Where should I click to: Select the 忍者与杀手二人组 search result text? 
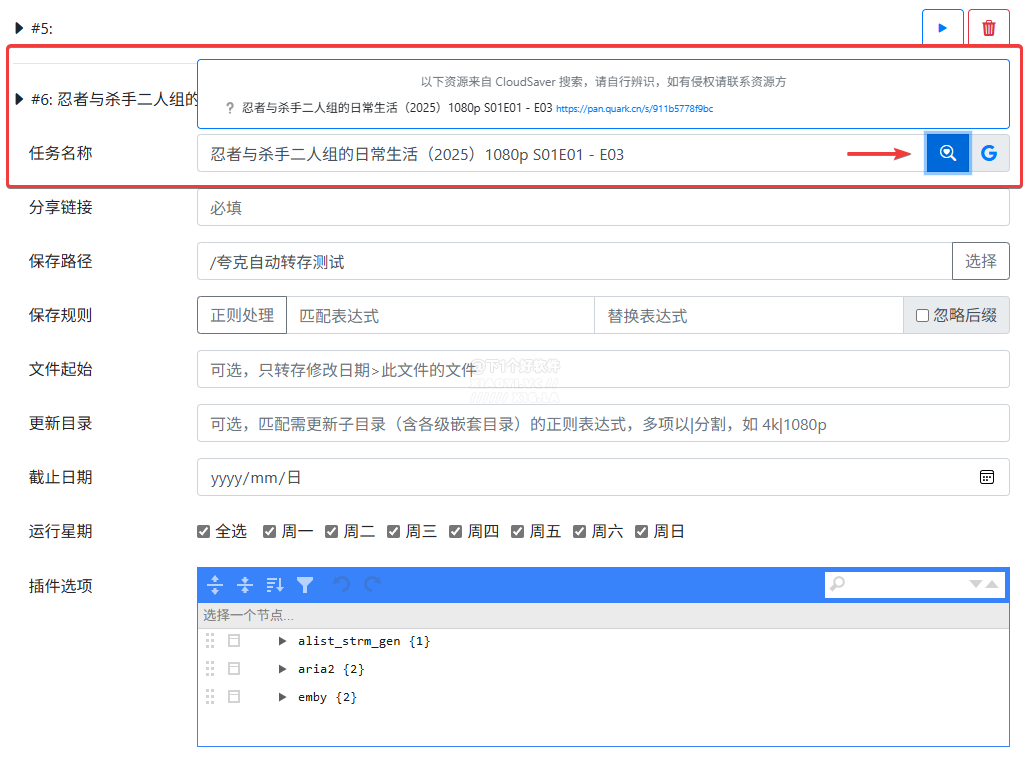click(397, 108)
